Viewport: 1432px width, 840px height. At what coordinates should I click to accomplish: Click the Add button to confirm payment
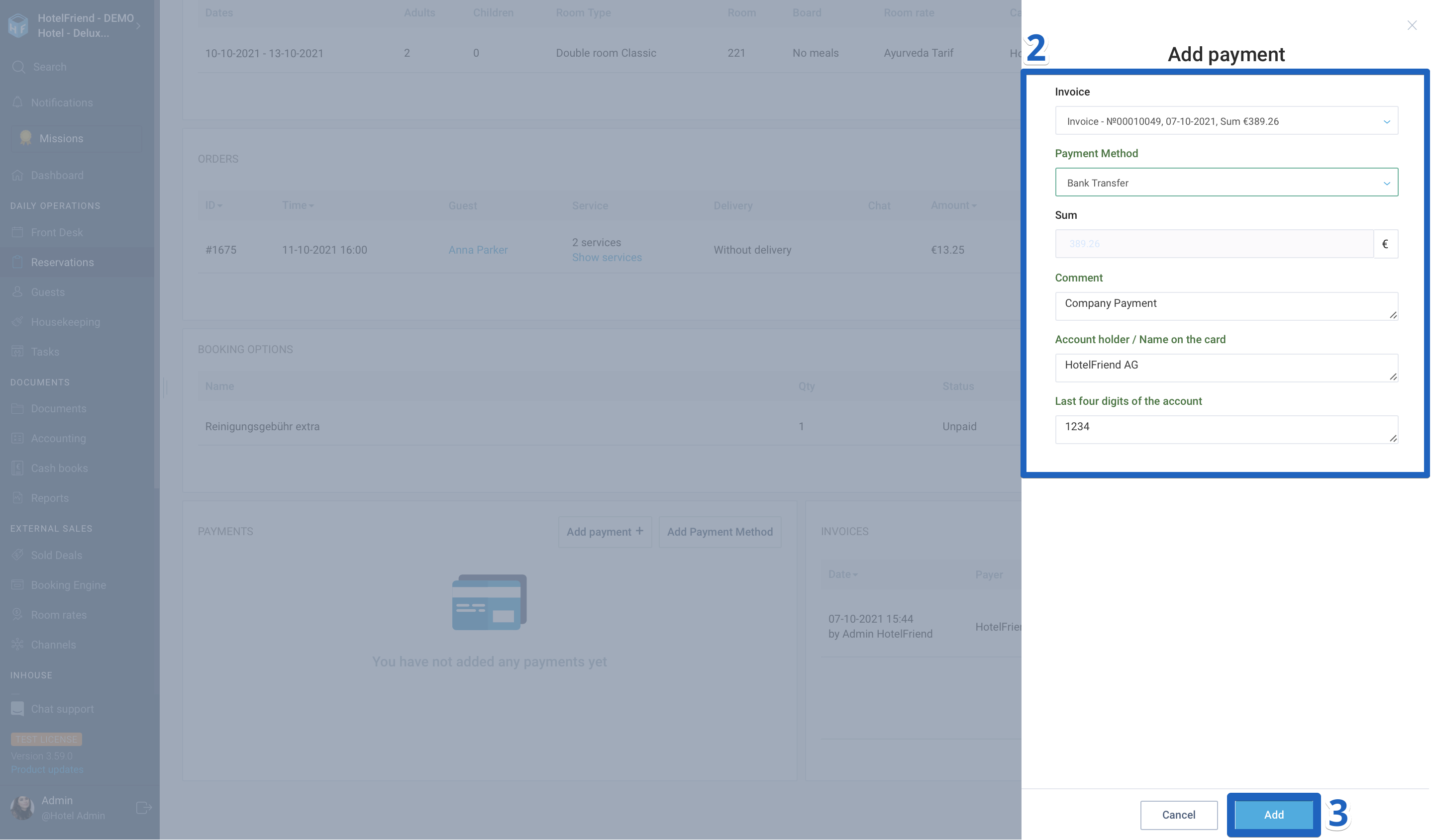pos(1273,815)
